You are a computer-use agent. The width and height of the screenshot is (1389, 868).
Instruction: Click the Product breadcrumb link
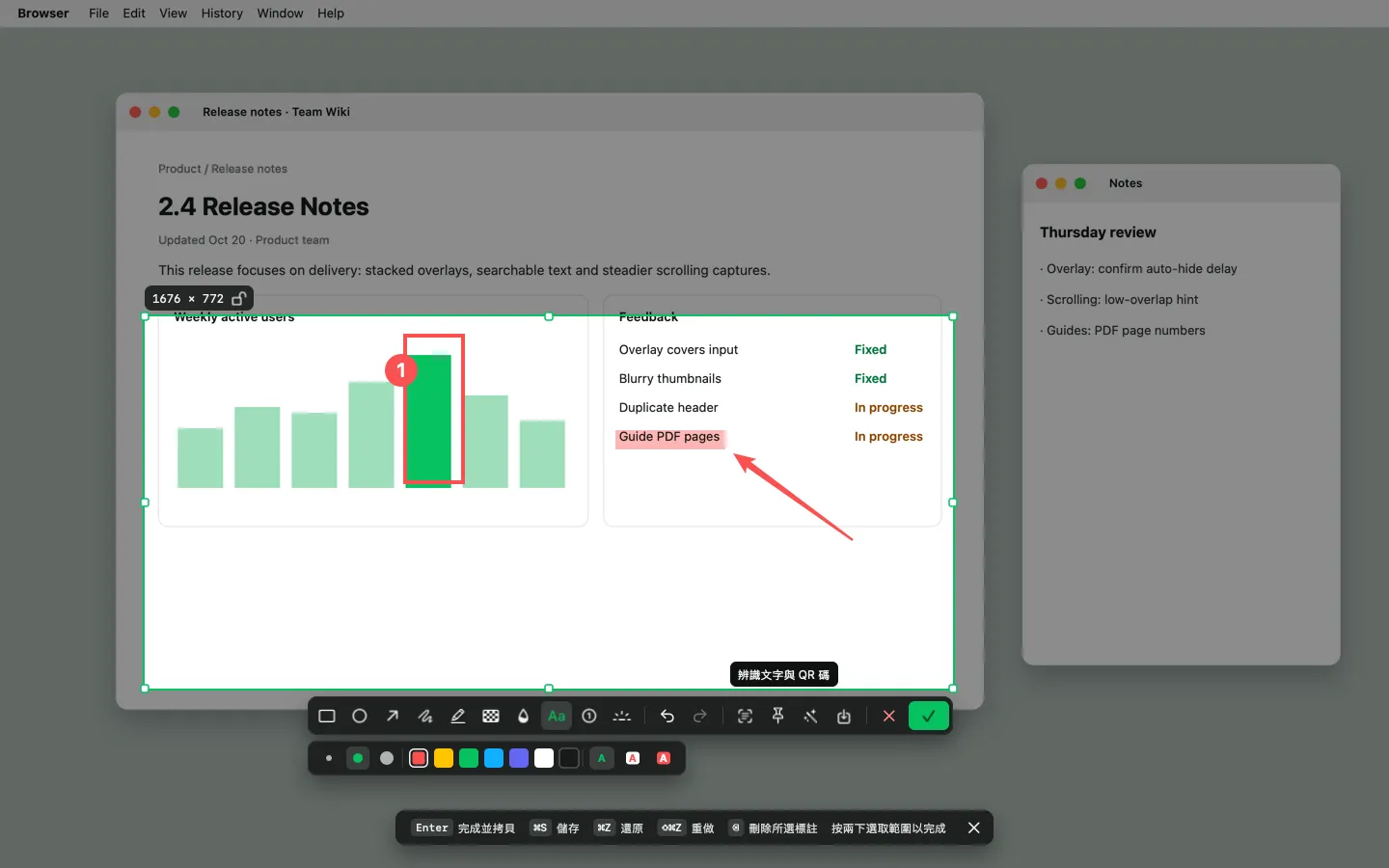[x=179, y=169]
